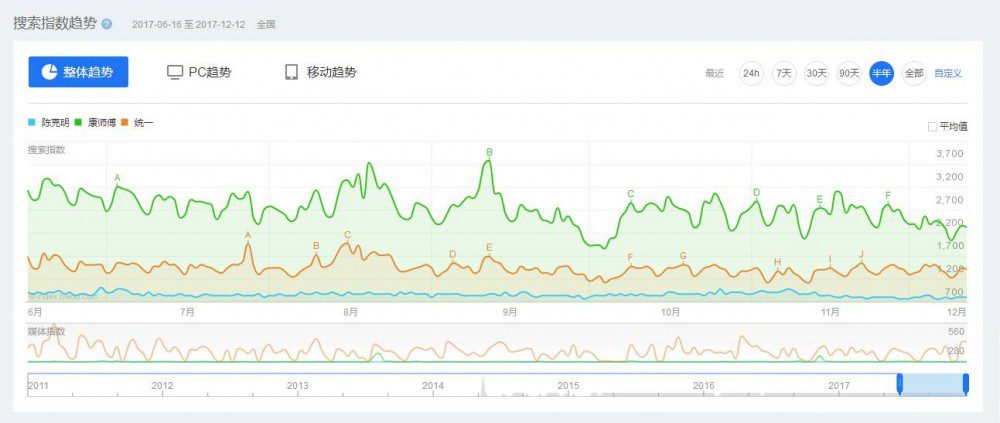
Task: Choose the 7天 time range
Action: tap(784, 73)
